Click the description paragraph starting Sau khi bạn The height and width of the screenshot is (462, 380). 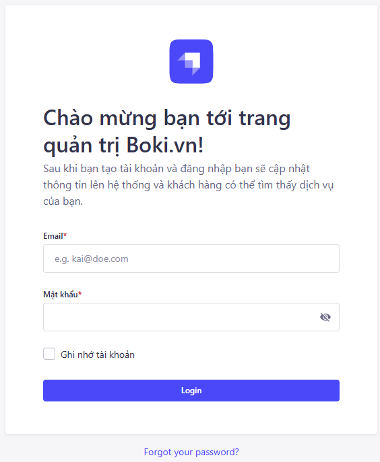(188, 185)
